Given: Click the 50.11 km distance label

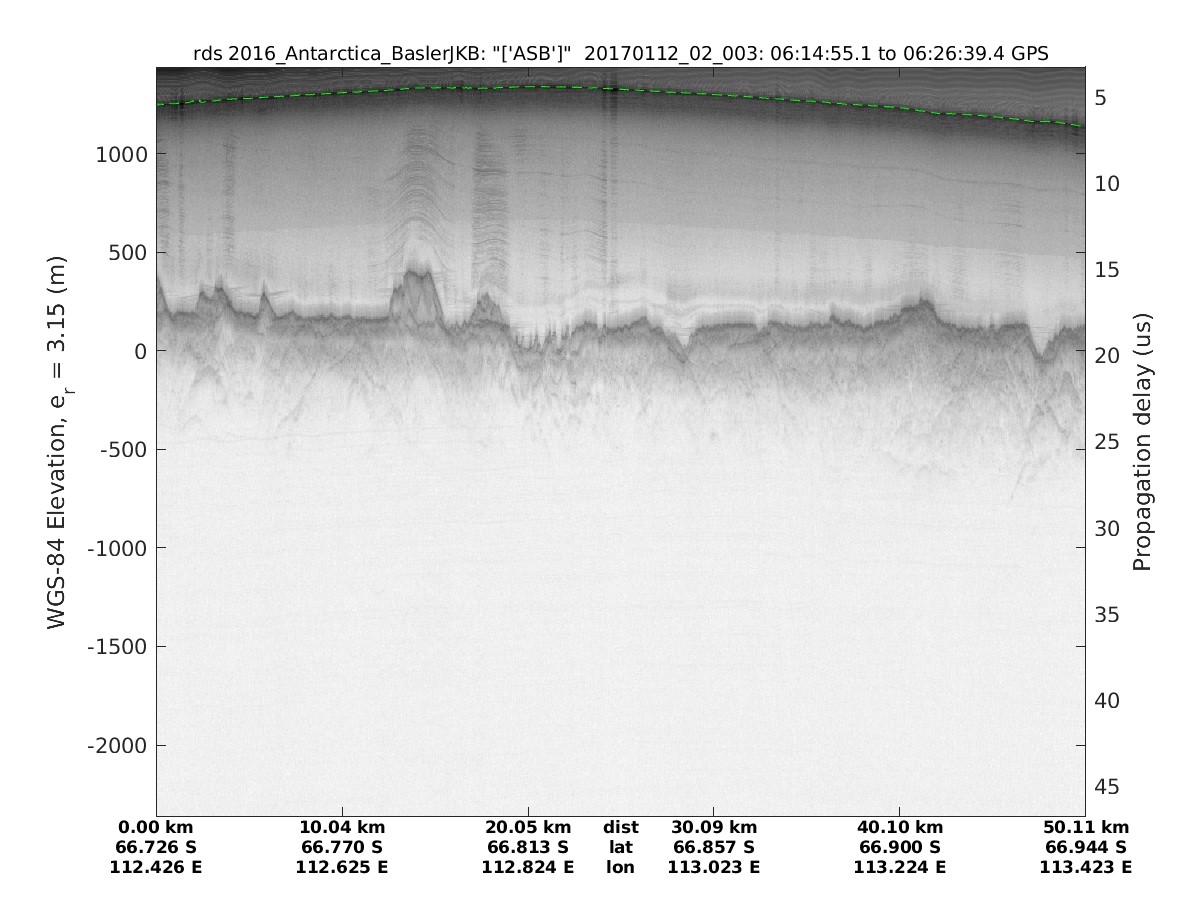Looking at the screenshot, I should pyautogui.click(x=1086, y=828).
